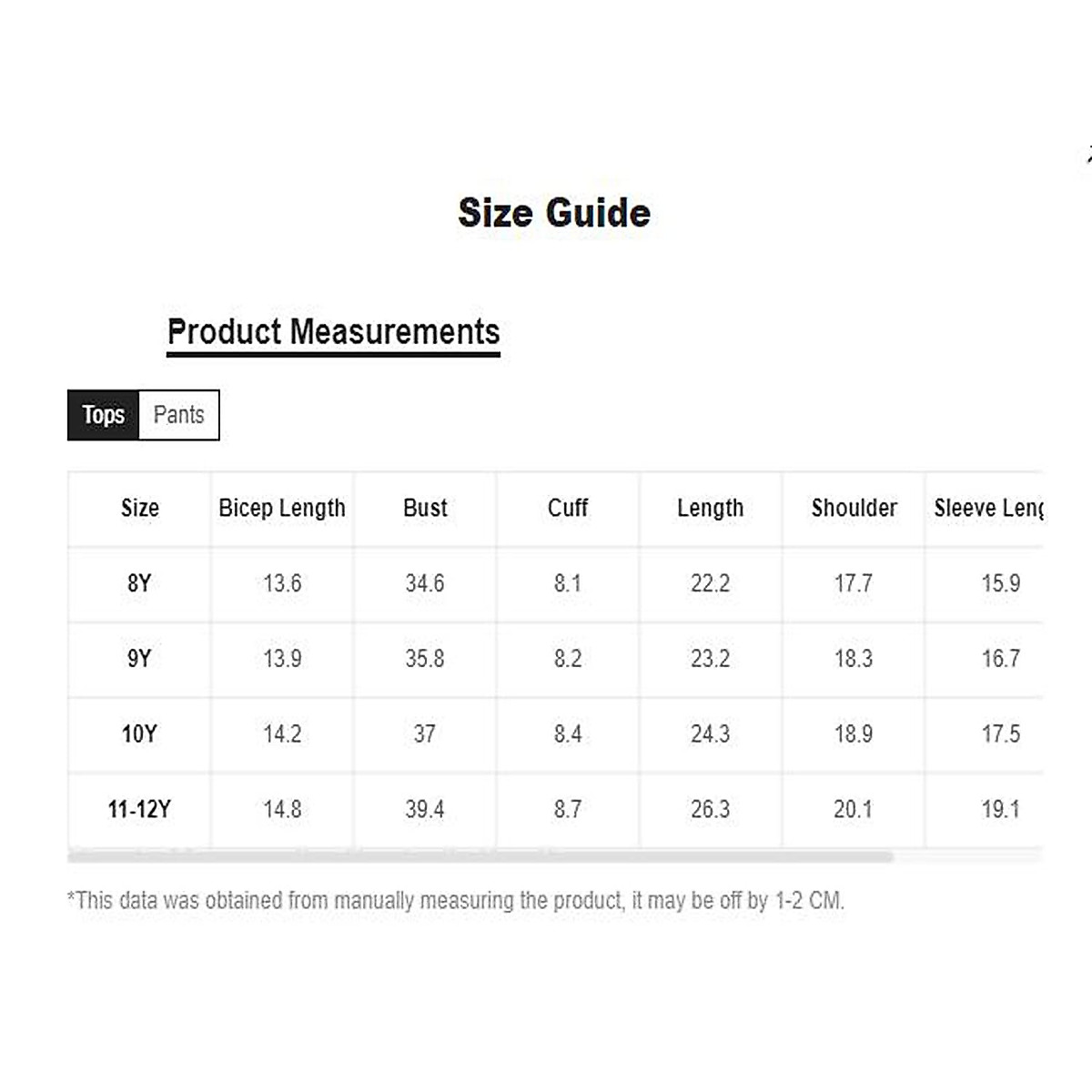Select the 8Y size row label
Viewport: 1092px width, 1092px height.
139,583
